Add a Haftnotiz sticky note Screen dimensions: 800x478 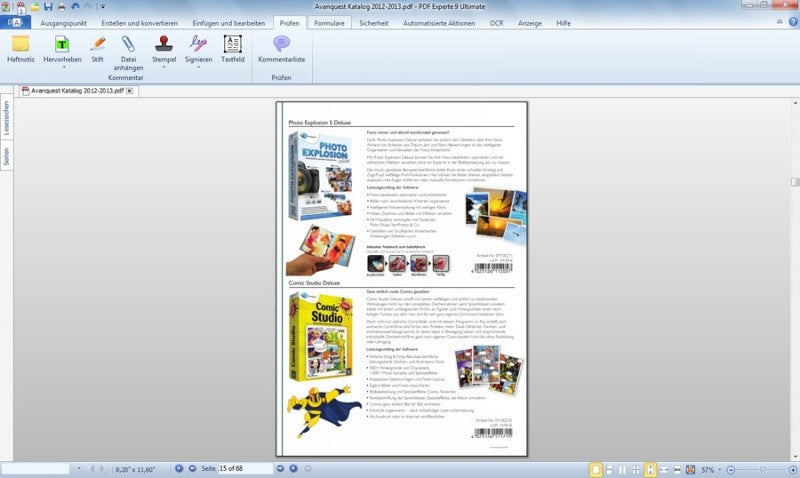click(20, 49)
